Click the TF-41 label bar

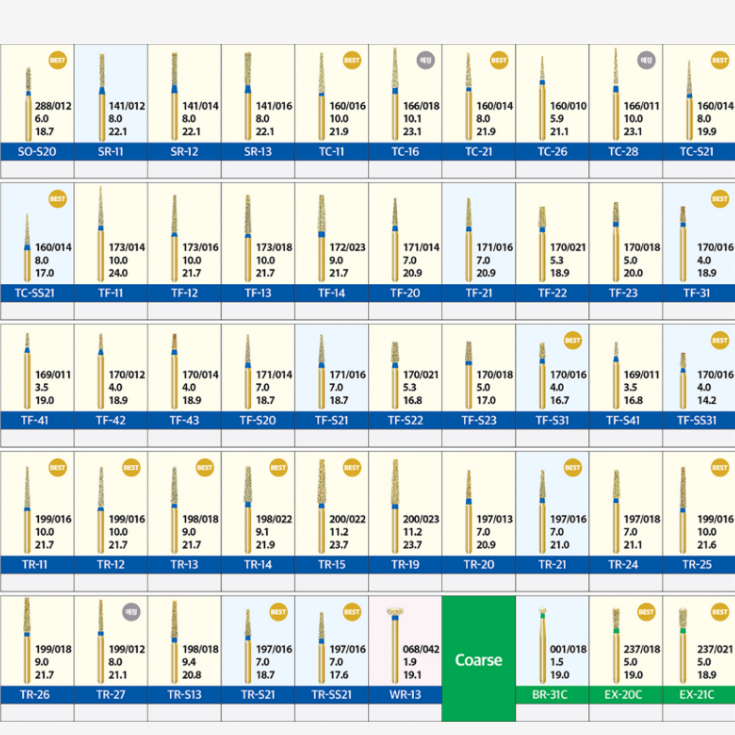(37, 420)
